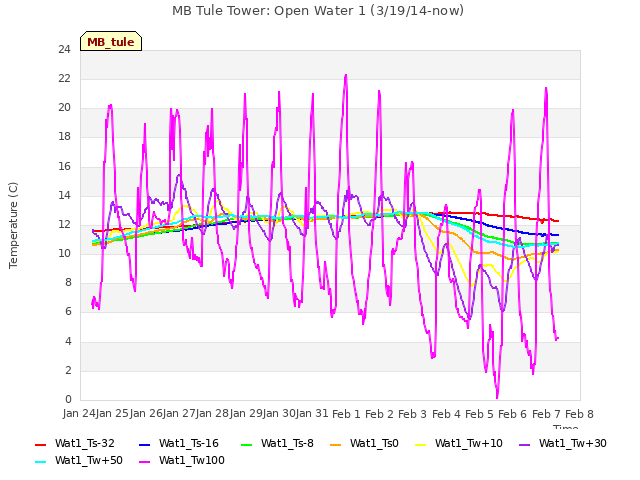This screenshot has height=480, width=640.
Task: Click the Jan 24 x-axis tick label
Action: [79, 414]
